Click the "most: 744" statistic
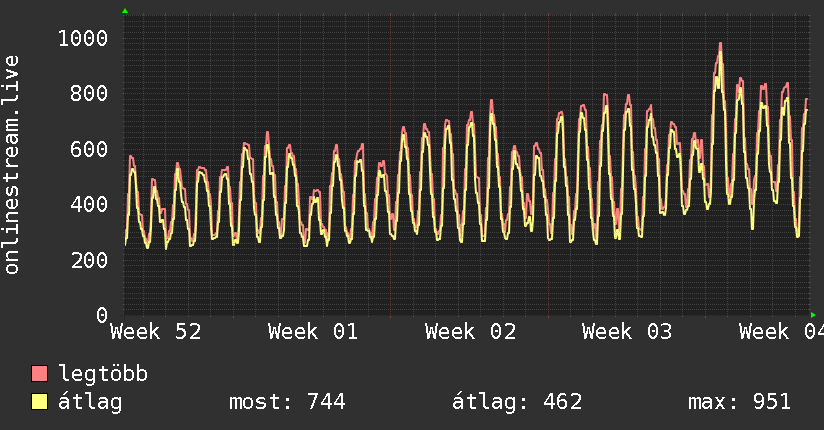The image size is (824, 430). [287, 402]
